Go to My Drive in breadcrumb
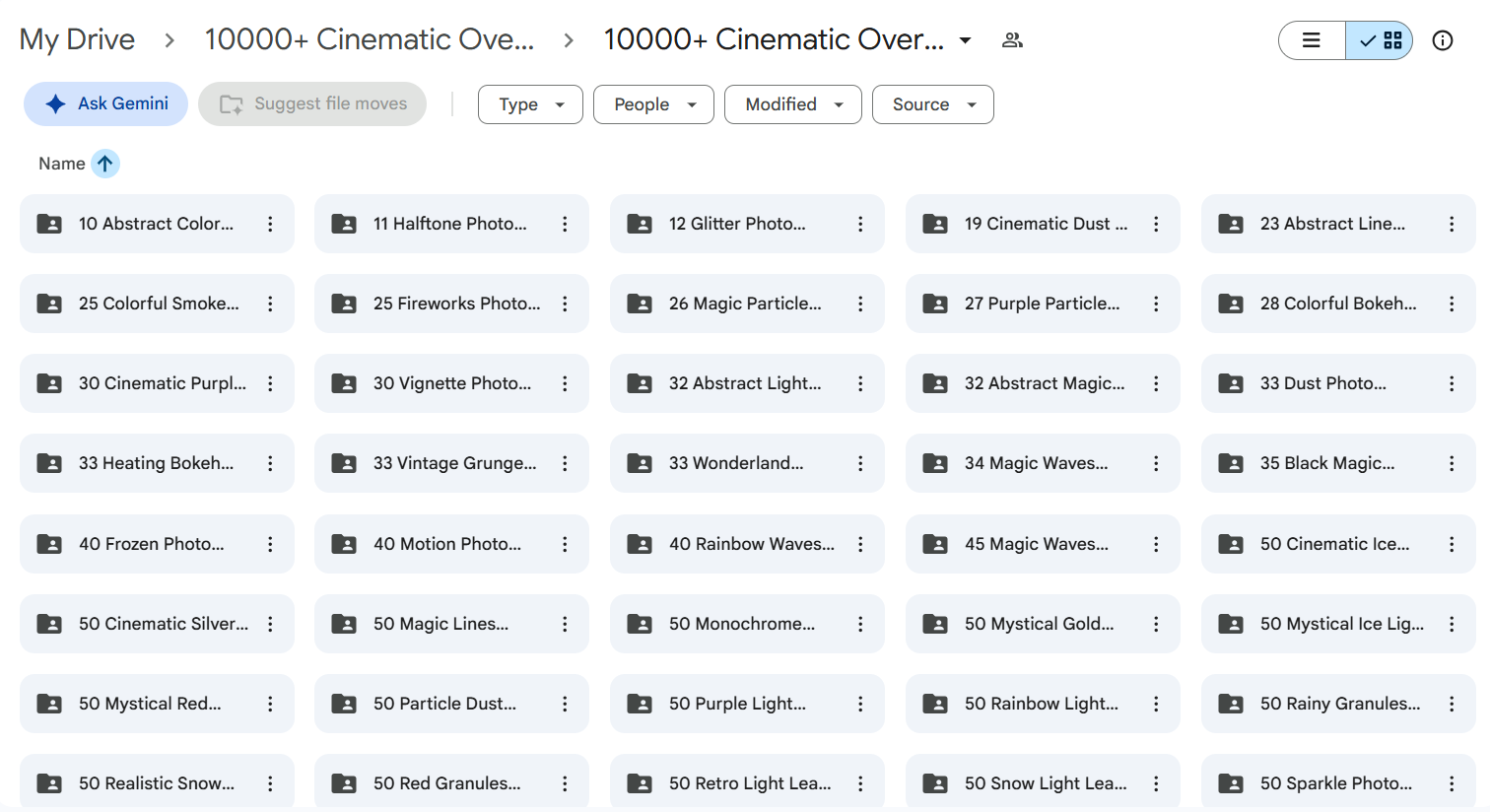This screenshot has width=1490, height=812. 77,39
